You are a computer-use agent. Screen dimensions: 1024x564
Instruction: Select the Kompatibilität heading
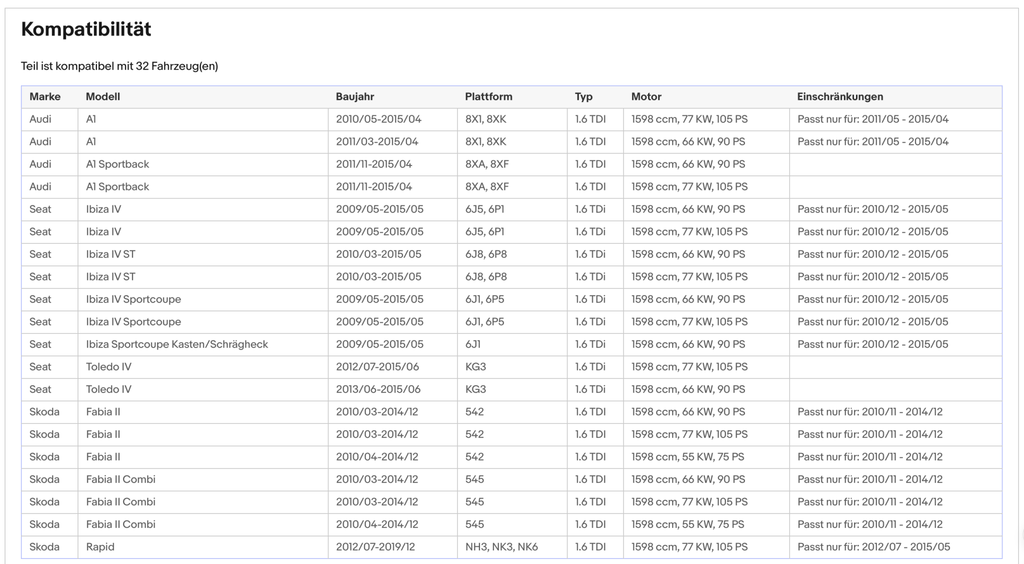click(x=86, y=29)
